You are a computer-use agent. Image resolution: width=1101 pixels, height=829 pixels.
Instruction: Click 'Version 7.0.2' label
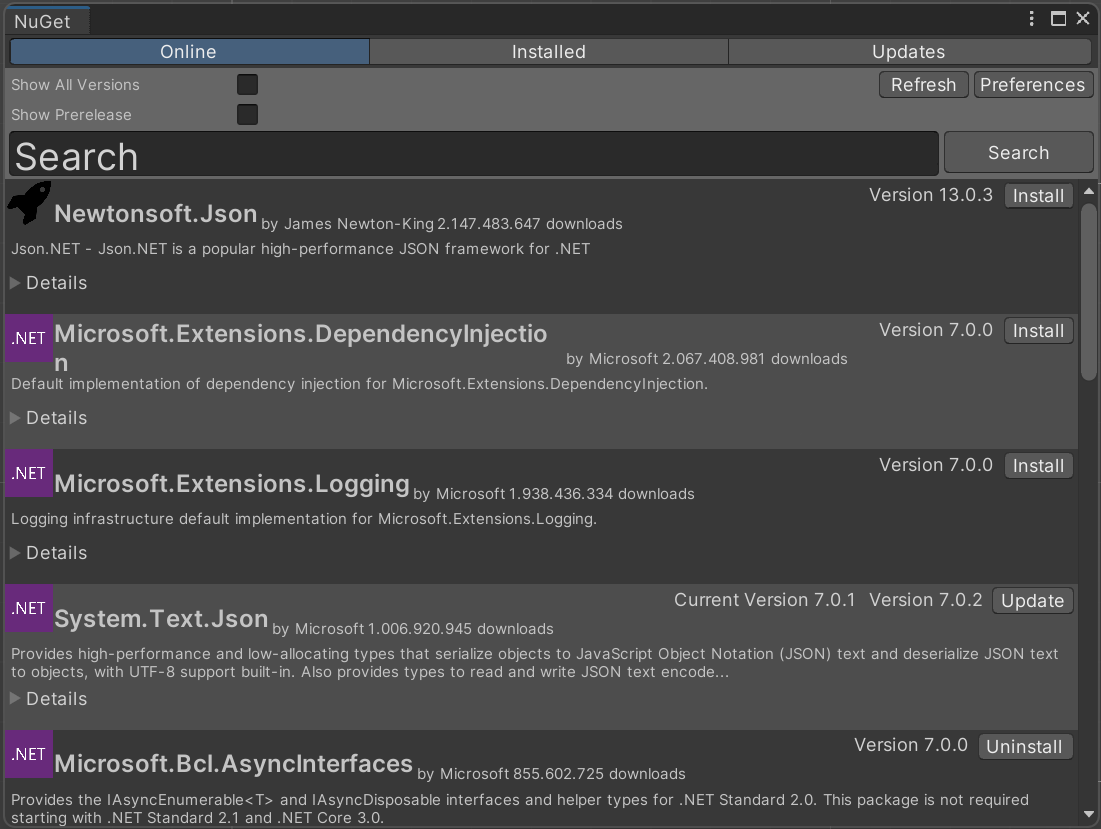coord(925,600)
